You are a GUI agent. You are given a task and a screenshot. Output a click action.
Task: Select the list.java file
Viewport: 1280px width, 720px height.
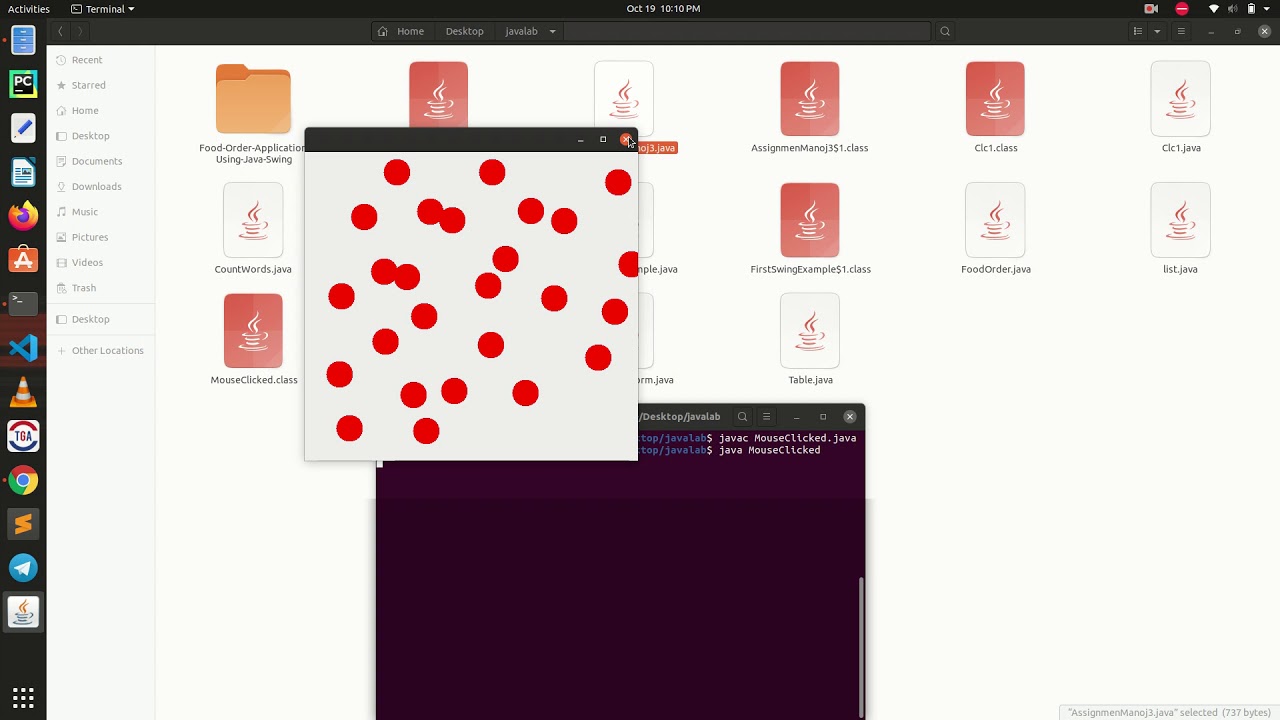pyautogui.click(x=1180, y=229)
